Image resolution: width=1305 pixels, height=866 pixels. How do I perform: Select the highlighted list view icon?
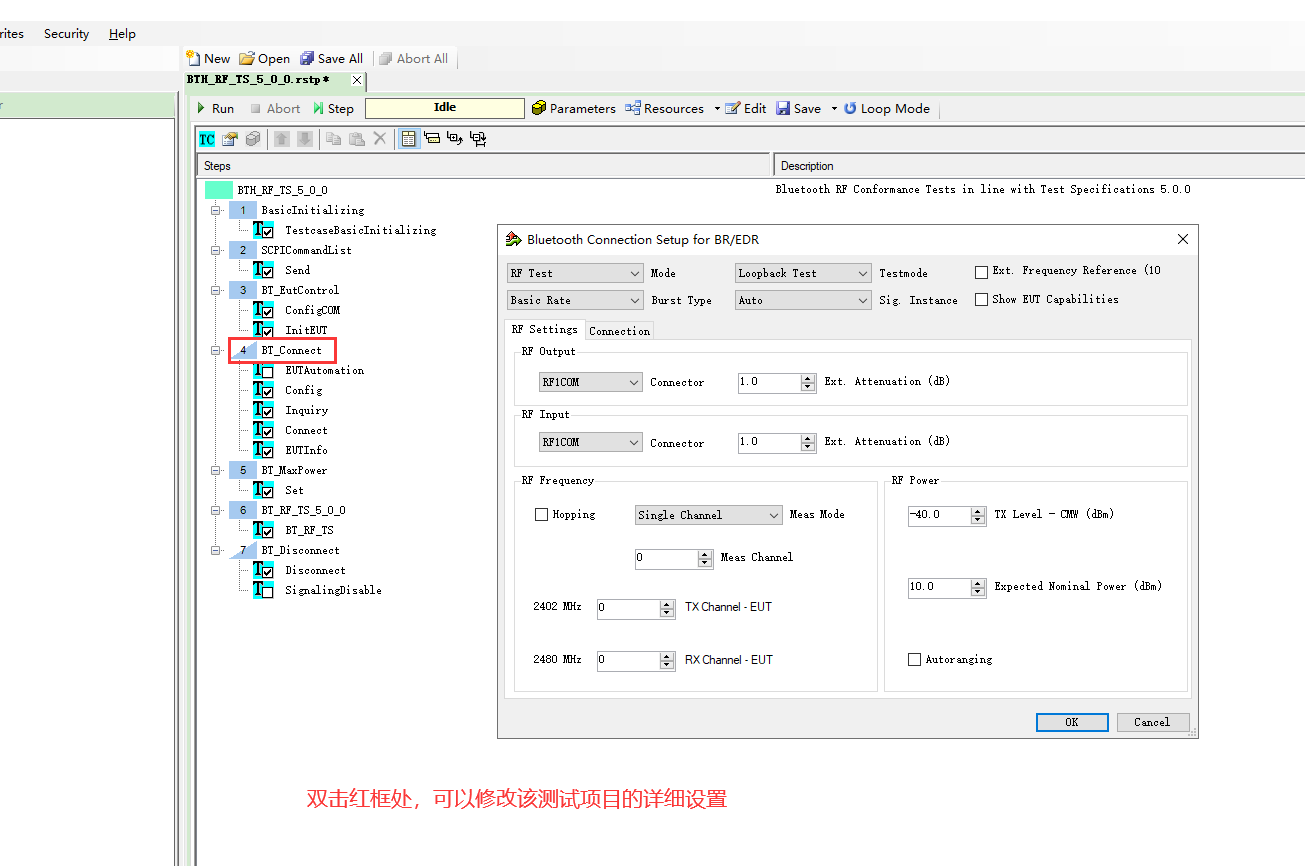pos(409,139)
